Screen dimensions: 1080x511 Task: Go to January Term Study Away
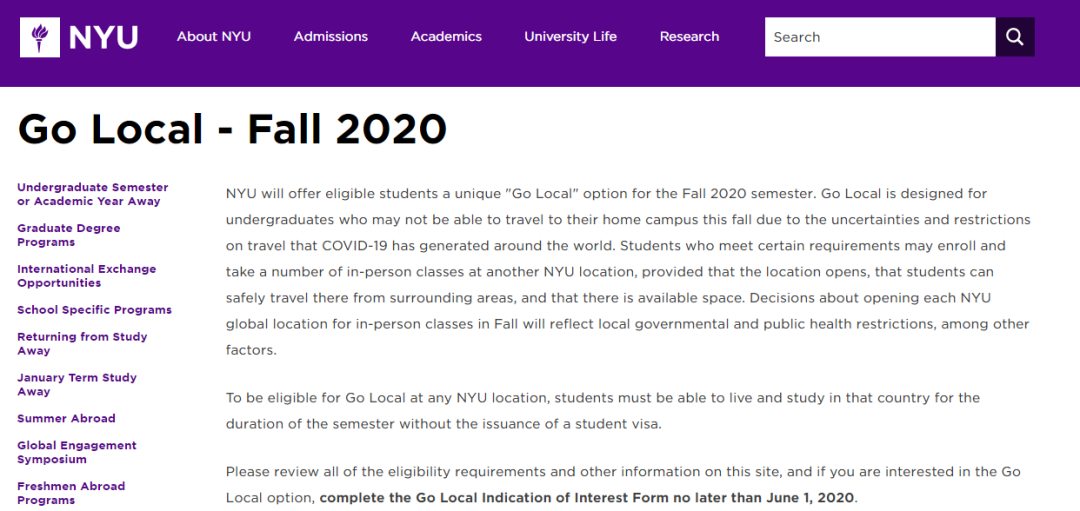(77, 385)
